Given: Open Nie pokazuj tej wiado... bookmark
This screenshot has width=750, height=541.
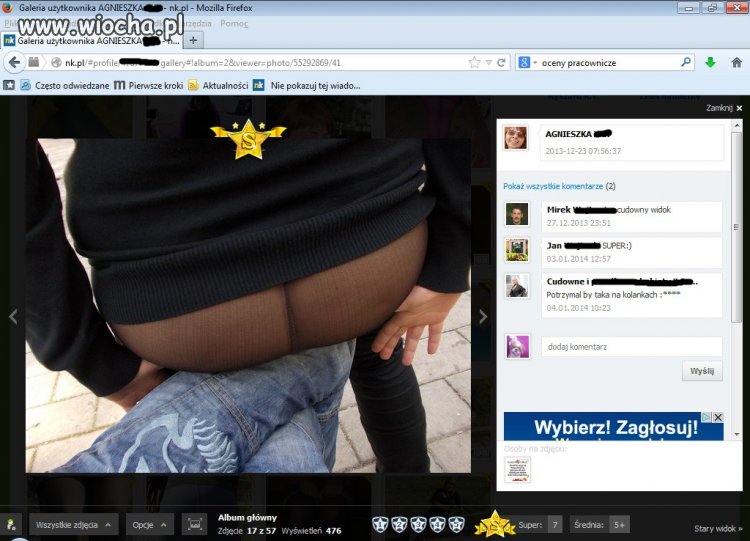Looking at the screenshot, I should coord(307,86).
